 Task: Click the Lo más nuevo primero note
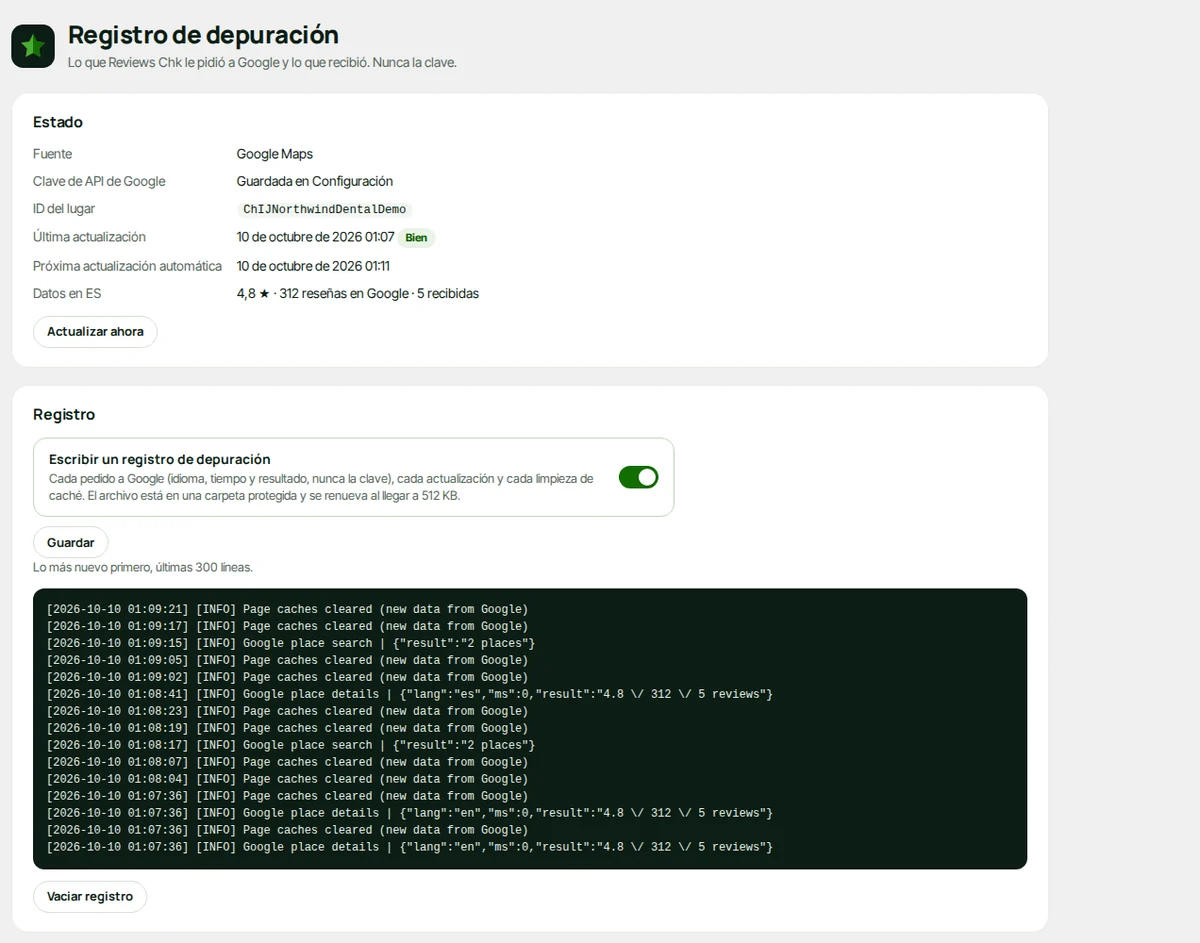tap(143, 567)
